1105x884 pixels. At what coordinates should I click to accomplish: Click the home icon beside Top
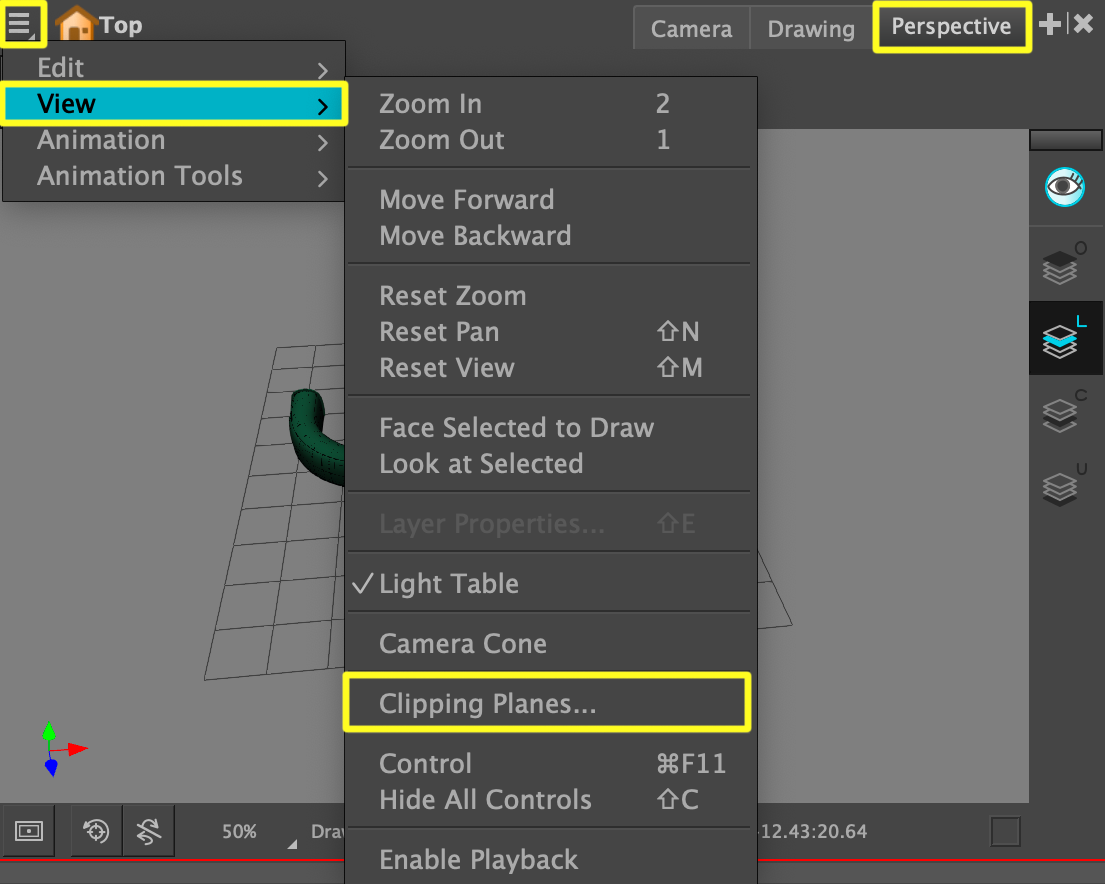[76, 25]
